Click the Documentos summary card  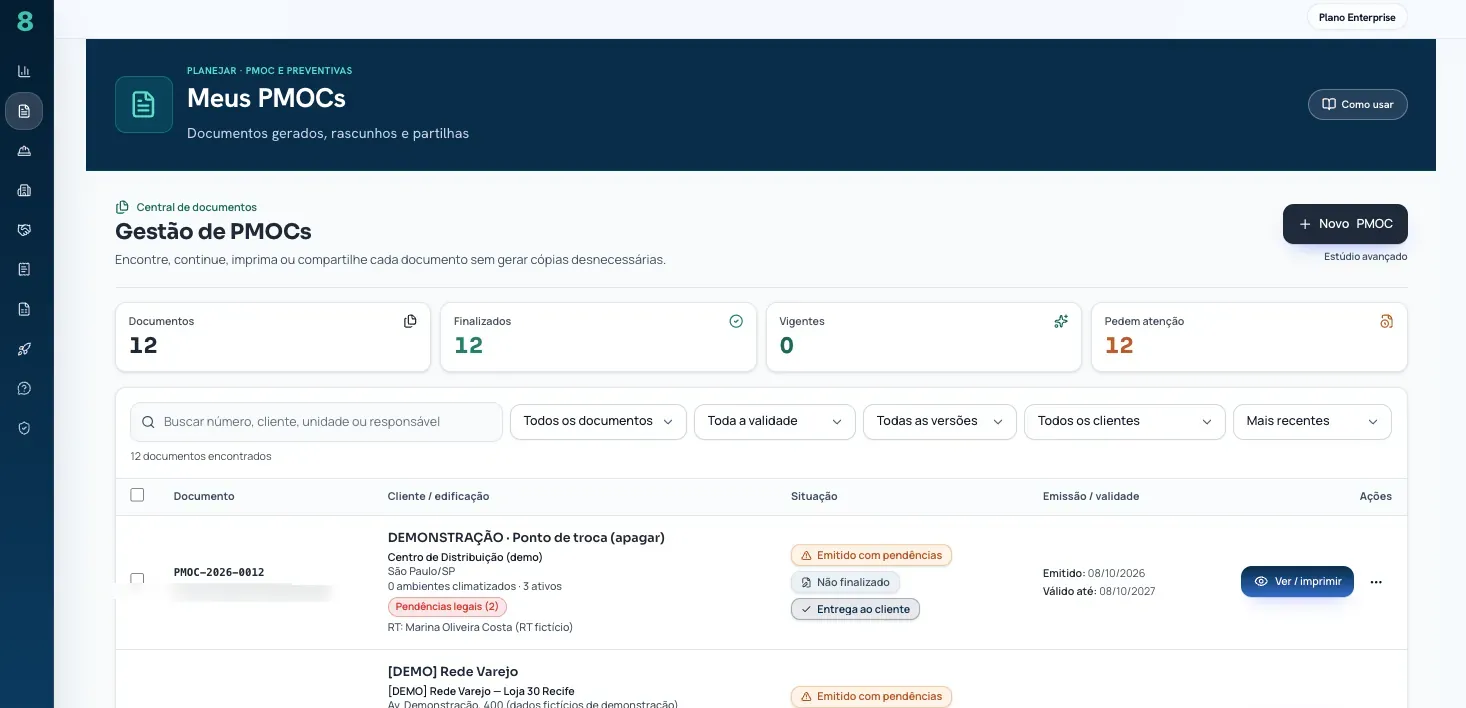click(x=273, y=337)
